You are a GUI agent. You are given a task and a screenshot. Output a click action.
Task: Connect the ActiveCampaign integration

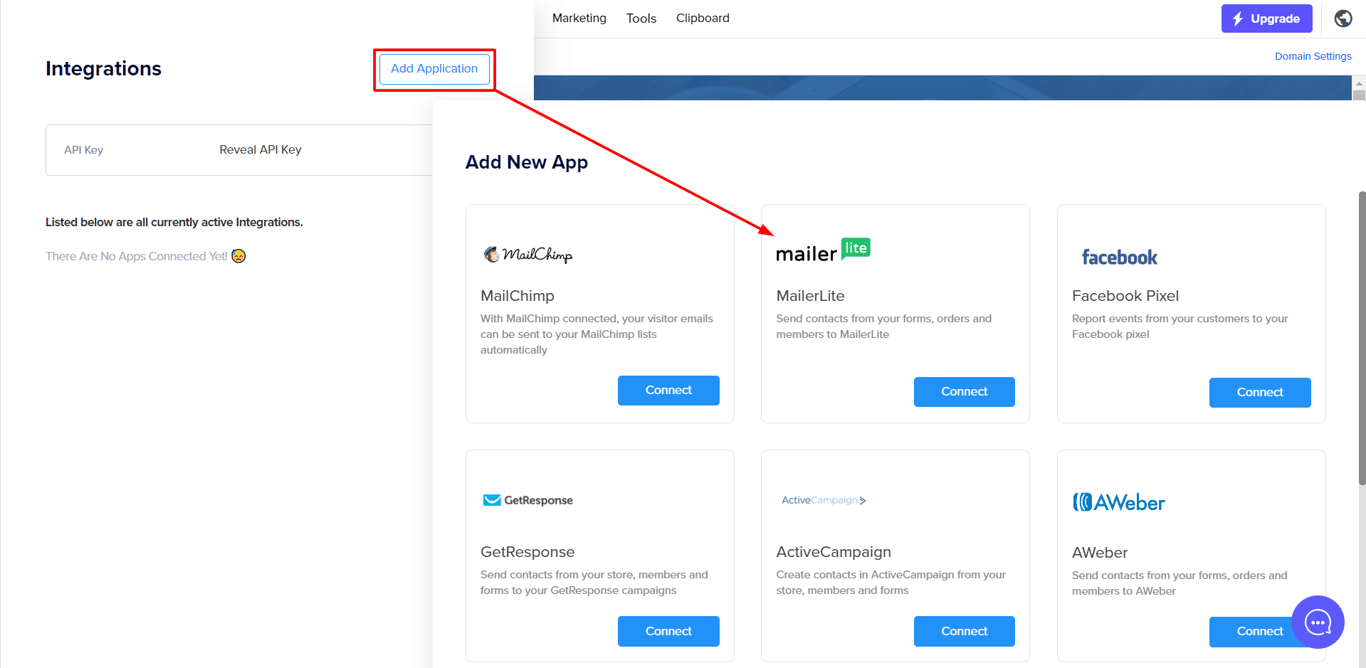click(964, 631)
